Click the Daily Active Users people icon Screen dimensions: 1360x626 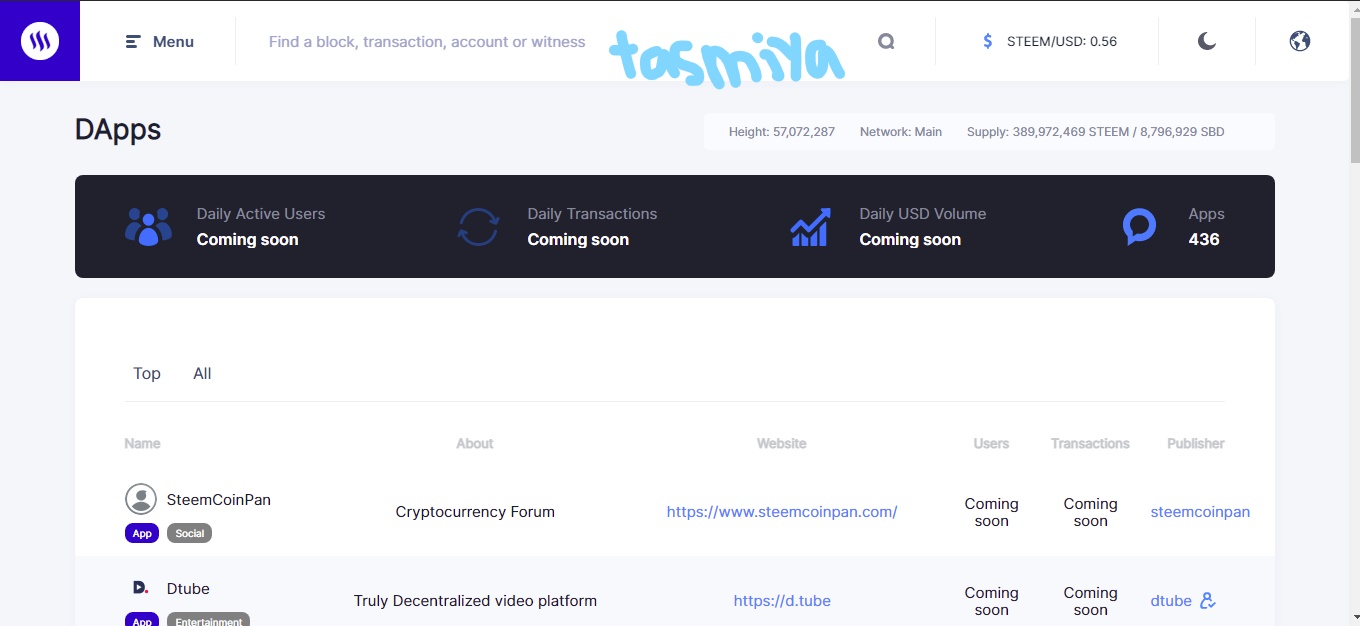(148, 227)
